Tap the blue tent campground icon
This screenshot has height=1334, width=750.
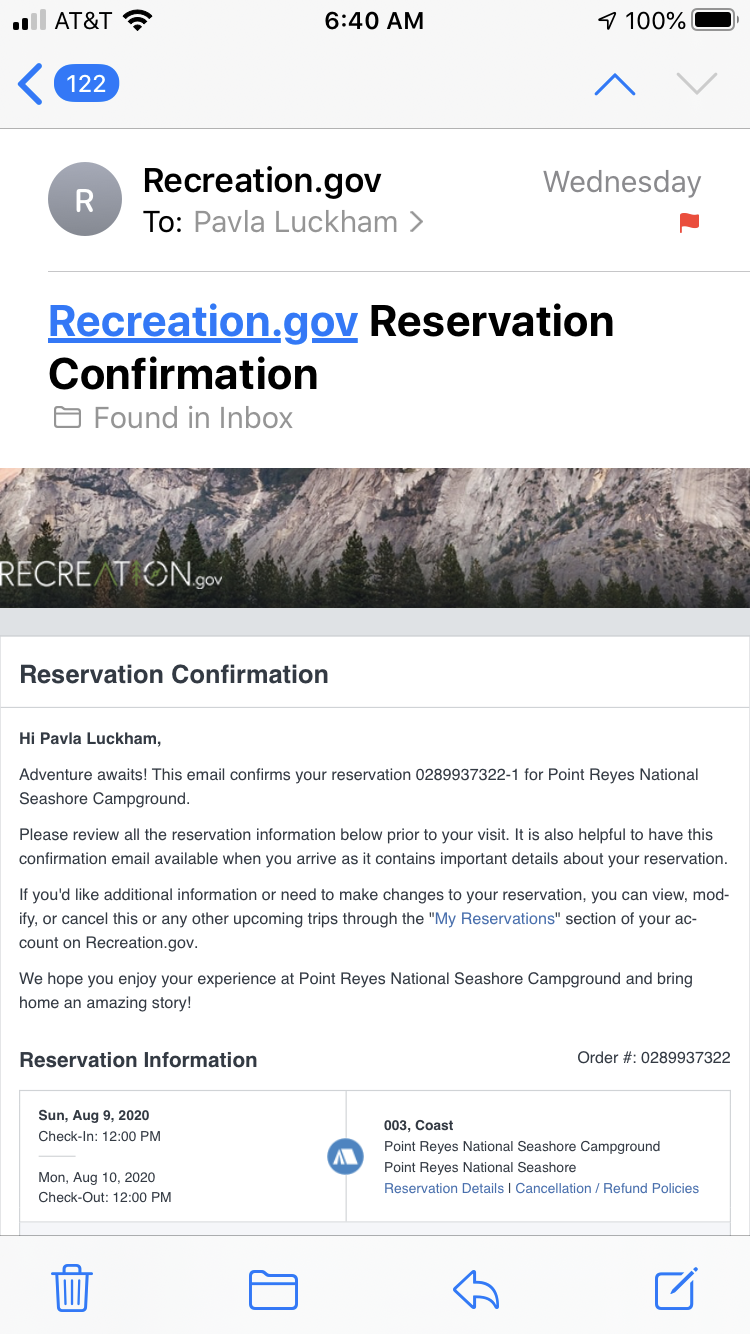click(345, 1157)
